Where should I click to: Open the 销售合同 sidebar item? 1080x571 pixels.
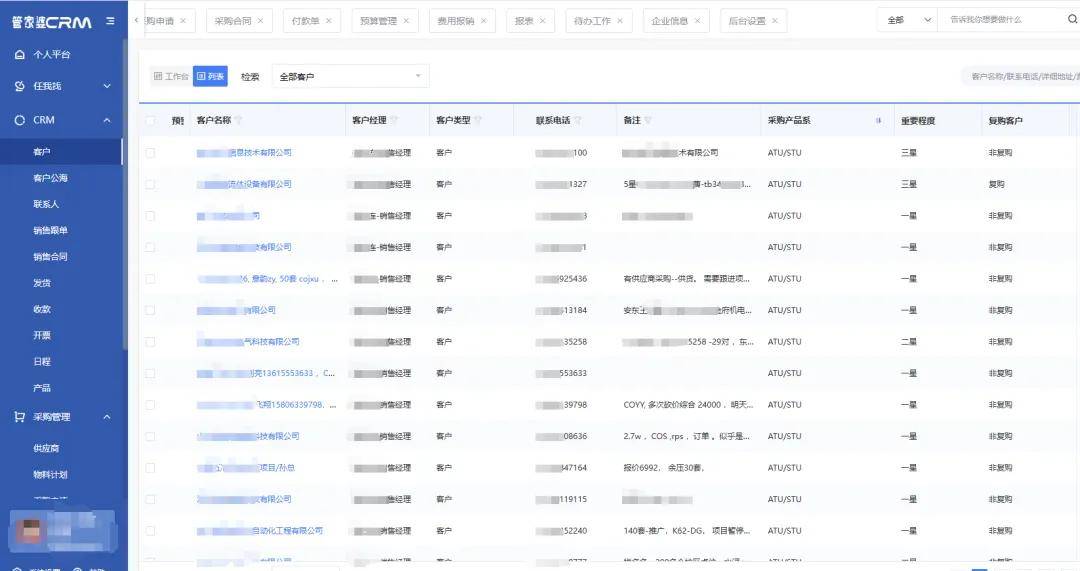click(x=50, y=257)
